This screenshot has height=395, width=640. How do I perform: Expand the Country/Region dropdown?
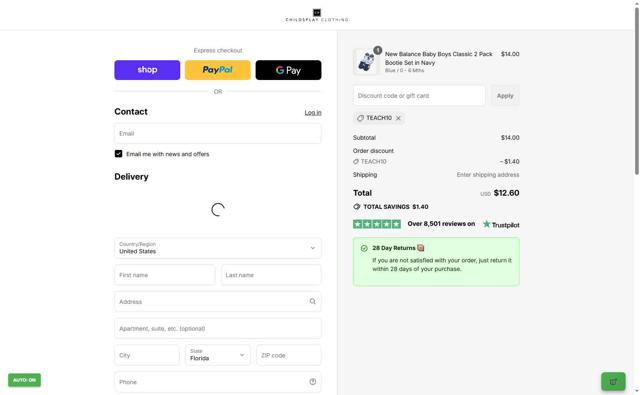pyautogui.click(x=218, y=248)
